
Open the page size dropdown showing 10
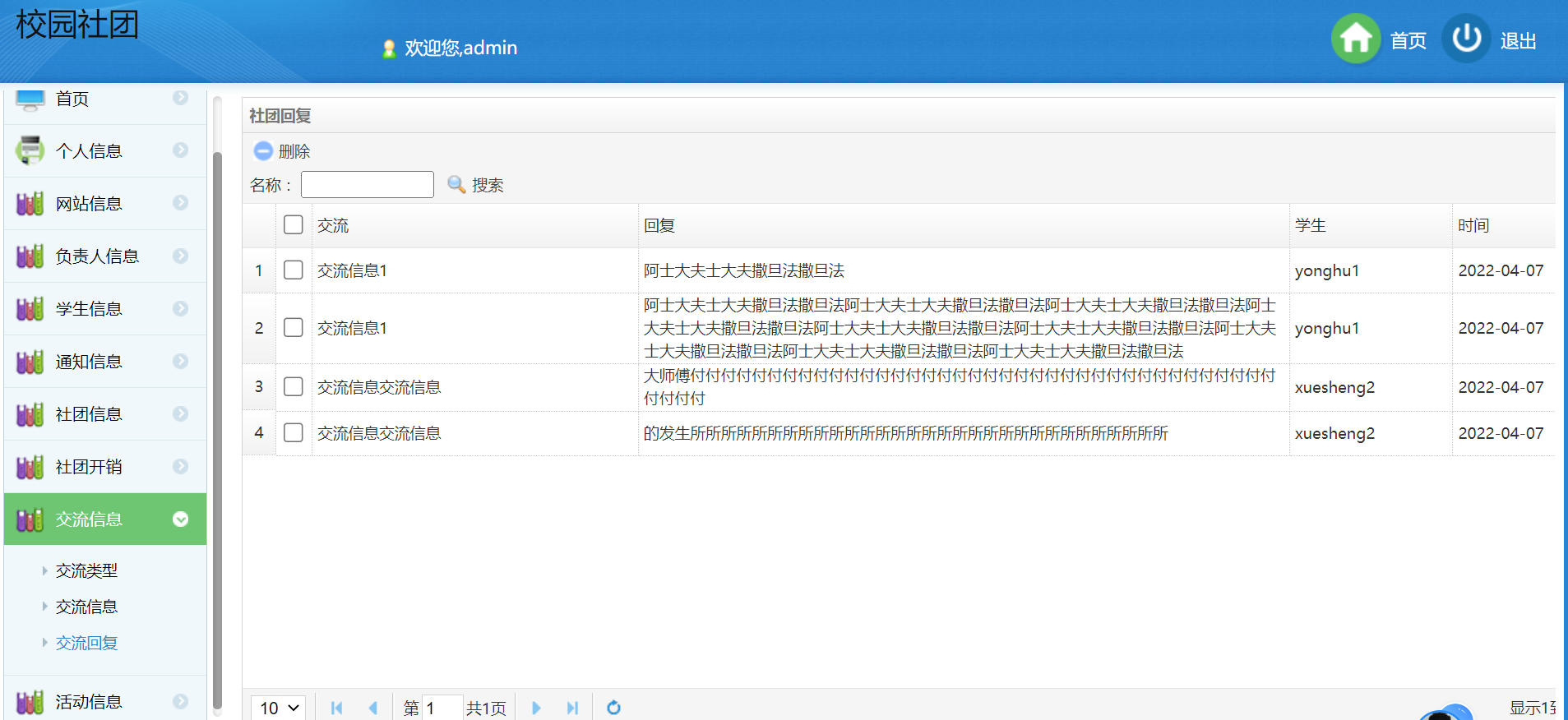tap(278, 708)
